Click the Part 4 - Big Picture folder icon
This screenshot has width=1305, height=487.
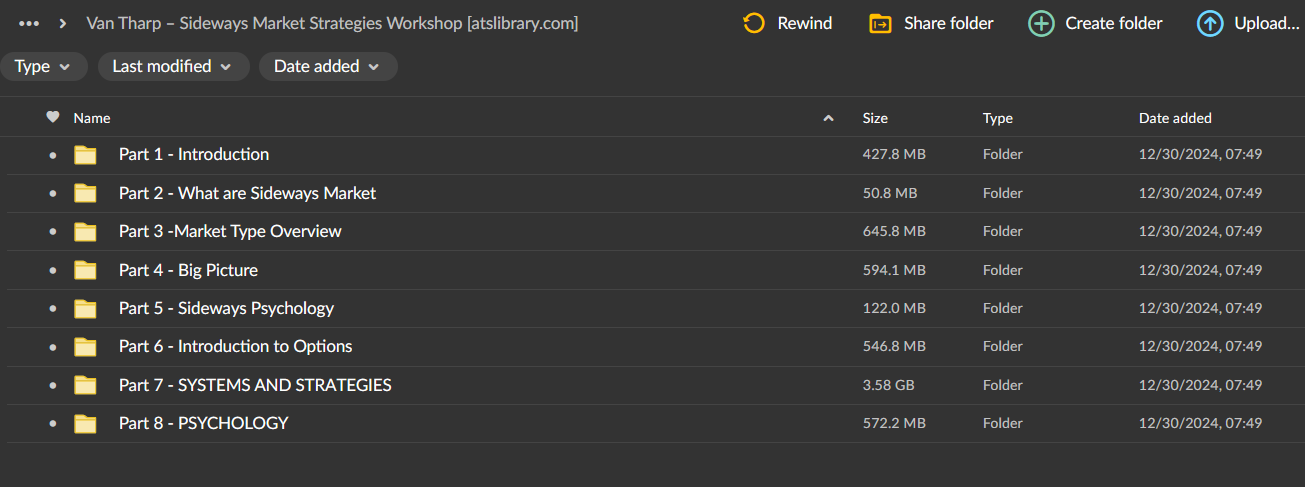(x=85, y=270)
